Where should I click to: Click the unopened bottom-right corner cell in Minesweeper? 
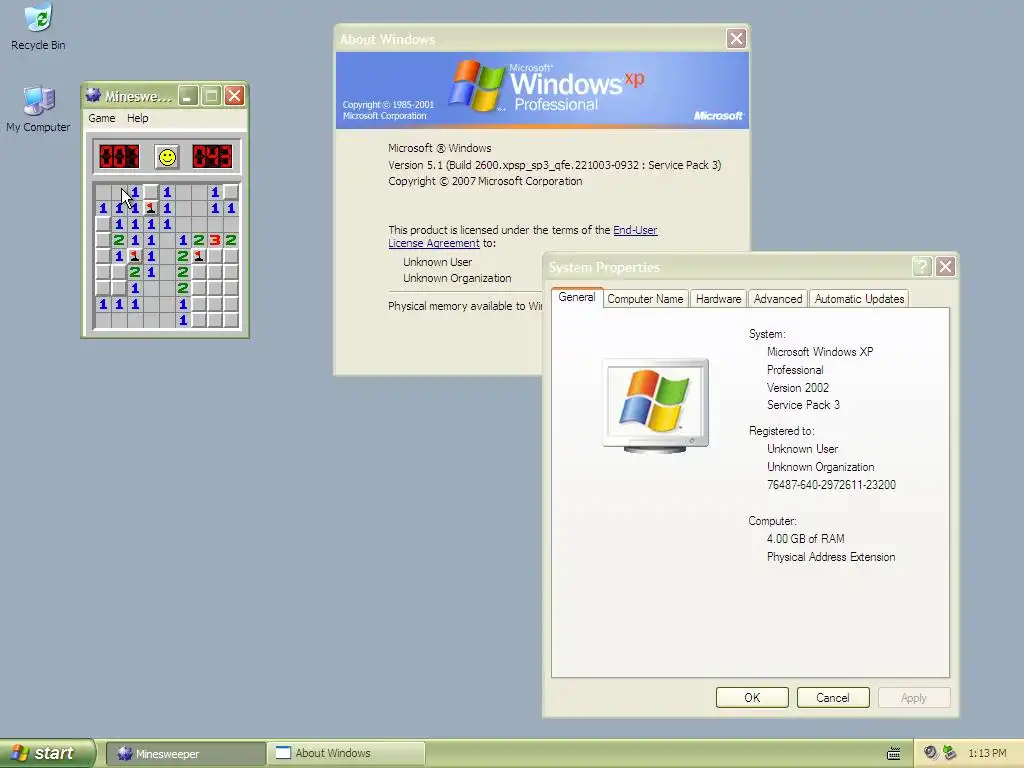pos(231,320)
